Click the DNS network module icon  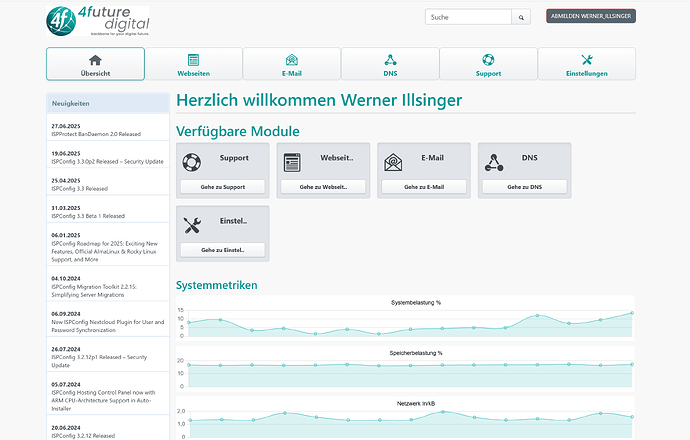pyautogui.click(x=493, y=160)
